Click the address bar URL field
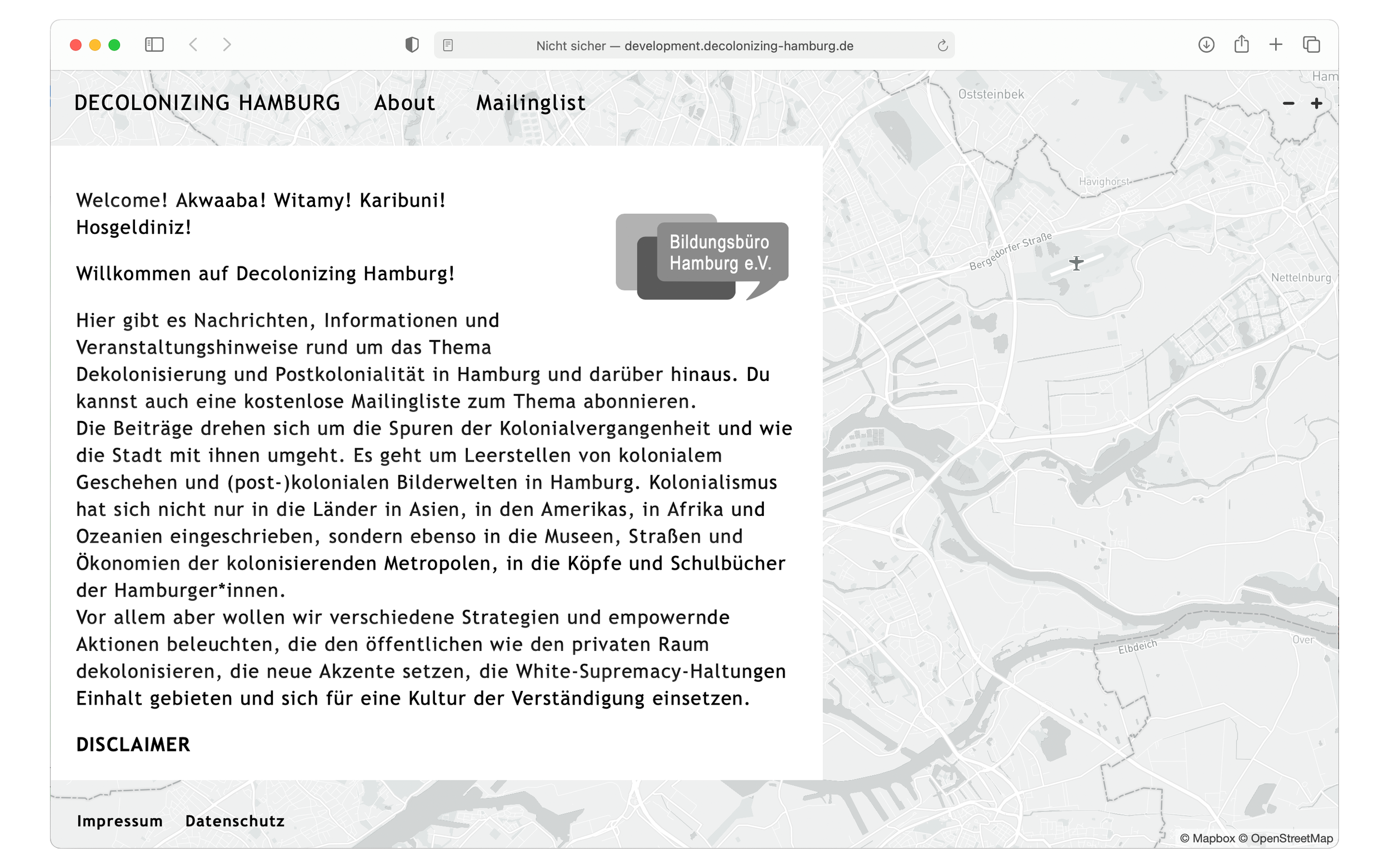 [694, 46]
